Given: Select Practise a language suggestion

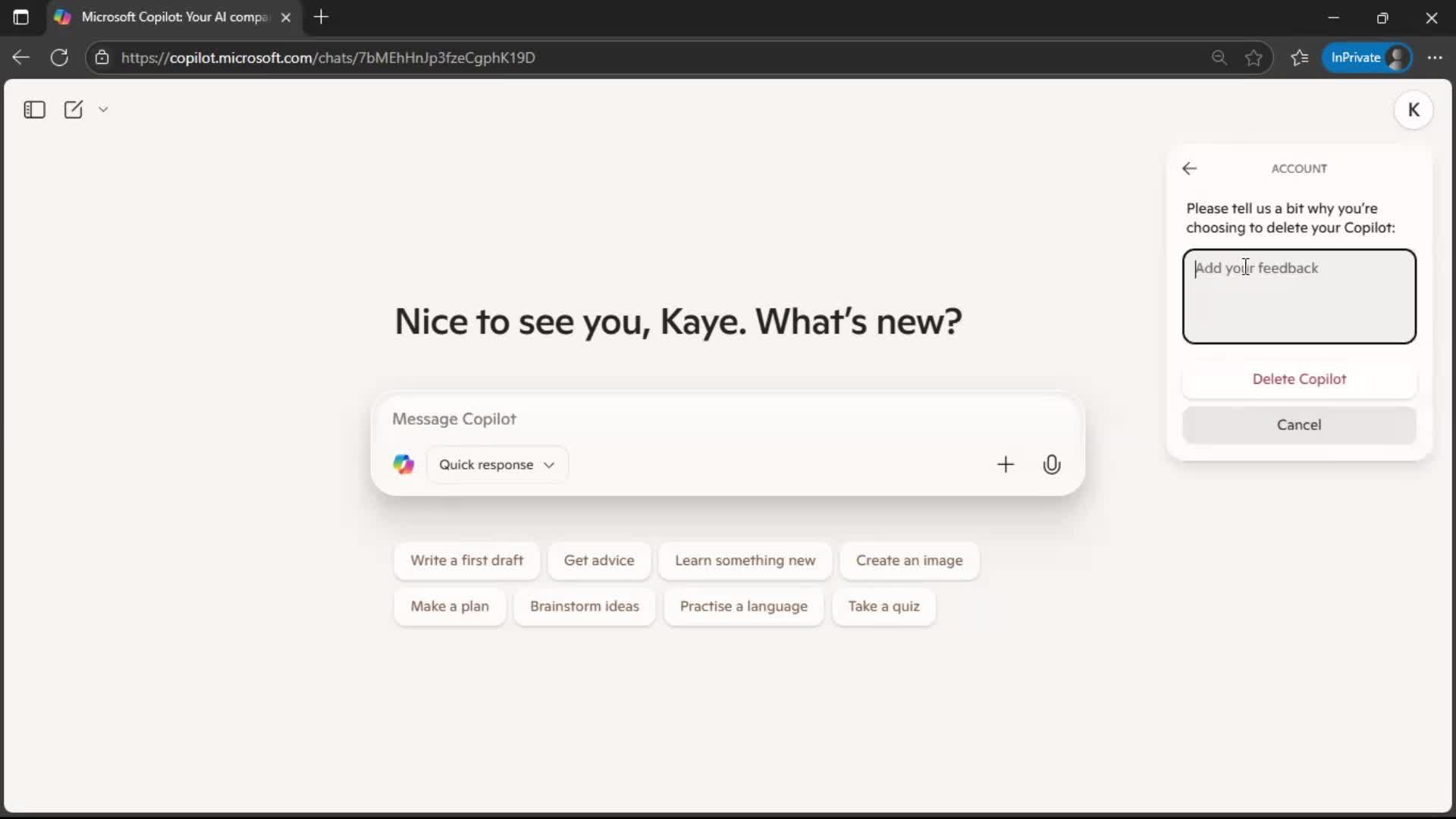Looking at the screenshot, I should coord(744,607).
